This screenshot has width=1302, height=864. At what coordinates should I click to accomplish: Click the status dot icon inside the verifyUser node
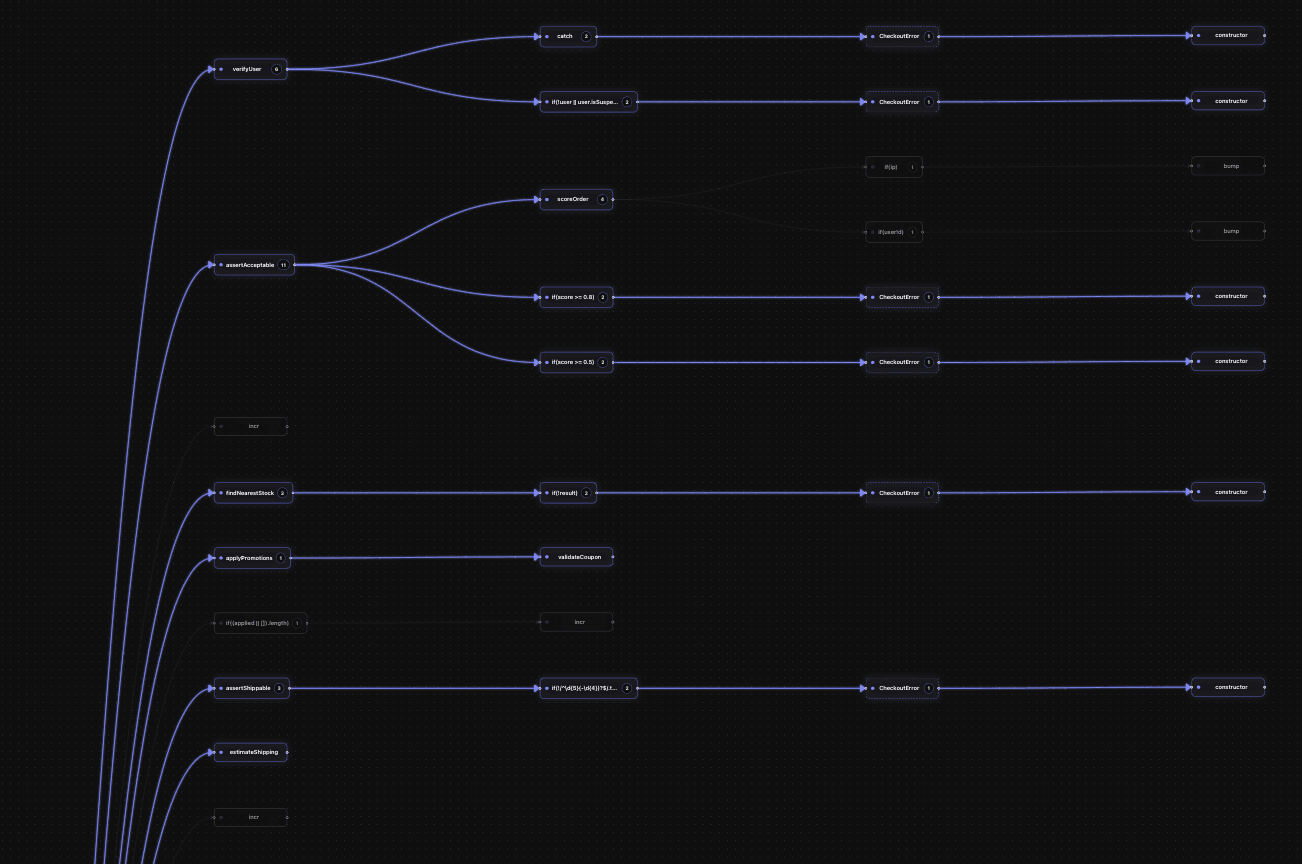tap(221, 69)
